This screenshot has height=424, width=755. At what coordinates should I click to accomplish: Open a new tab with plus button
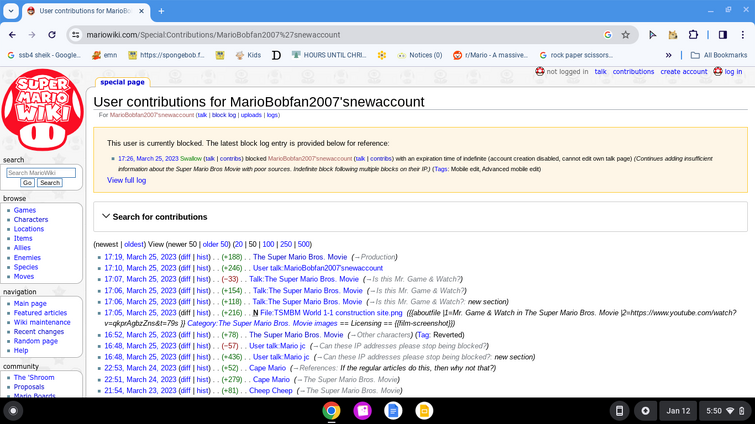(161, 11)
